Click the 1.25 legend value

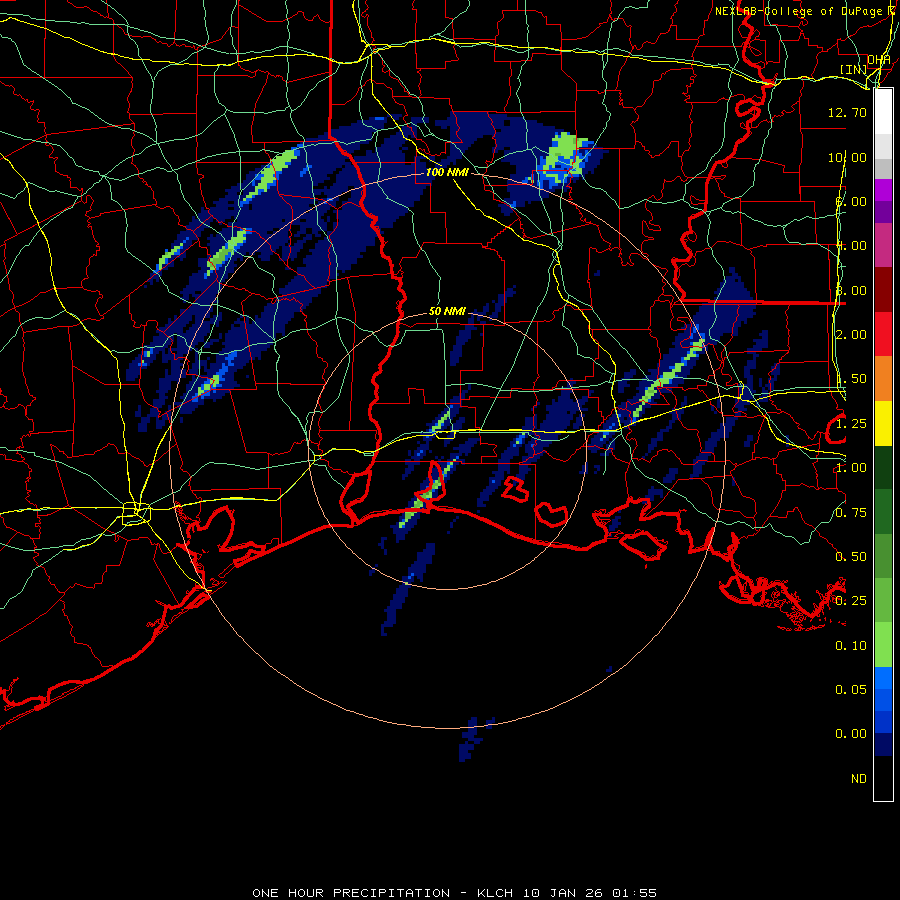(851, 424)
